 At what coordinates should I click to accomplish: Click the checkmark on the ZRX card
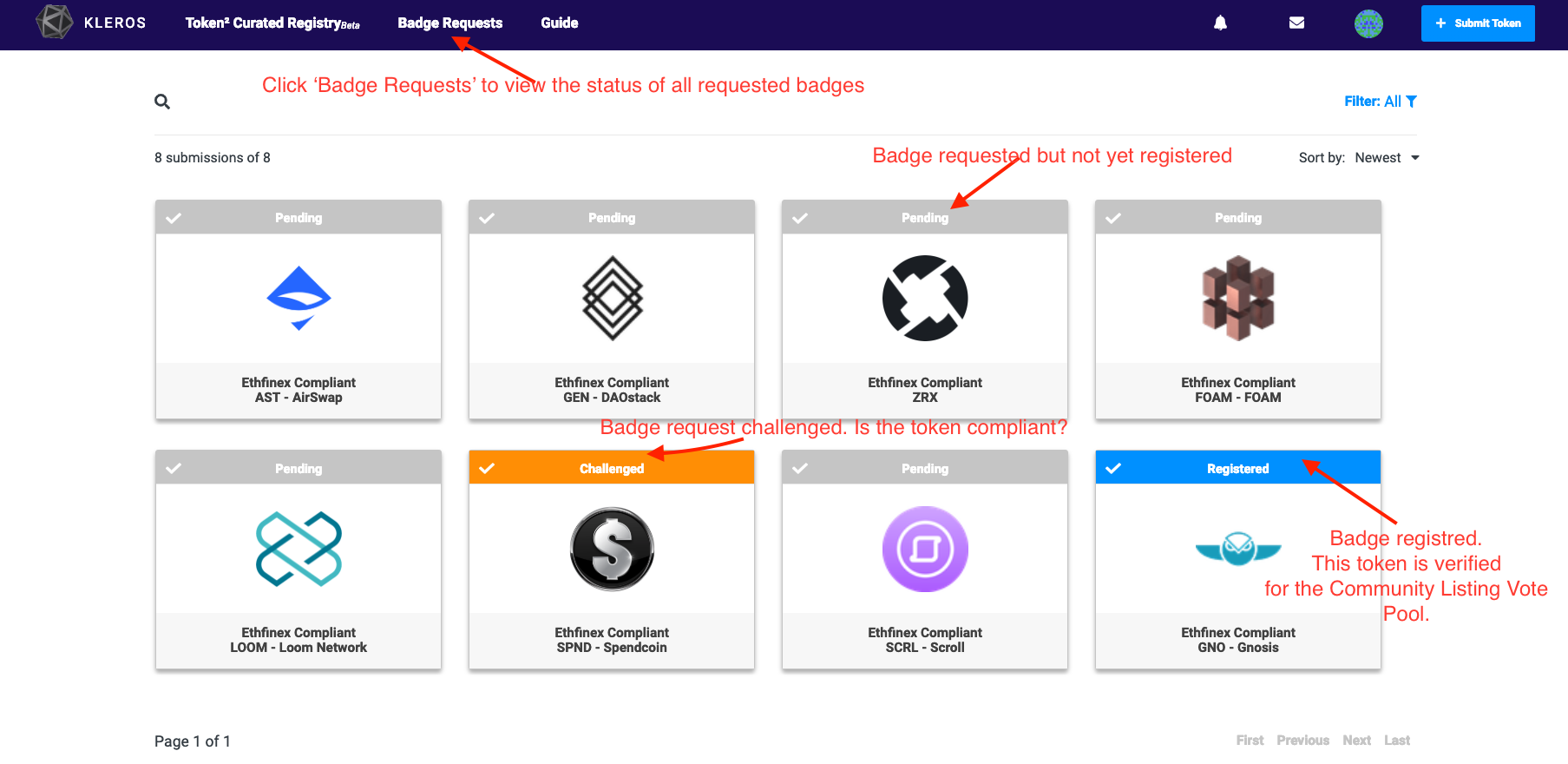[800, 218]
